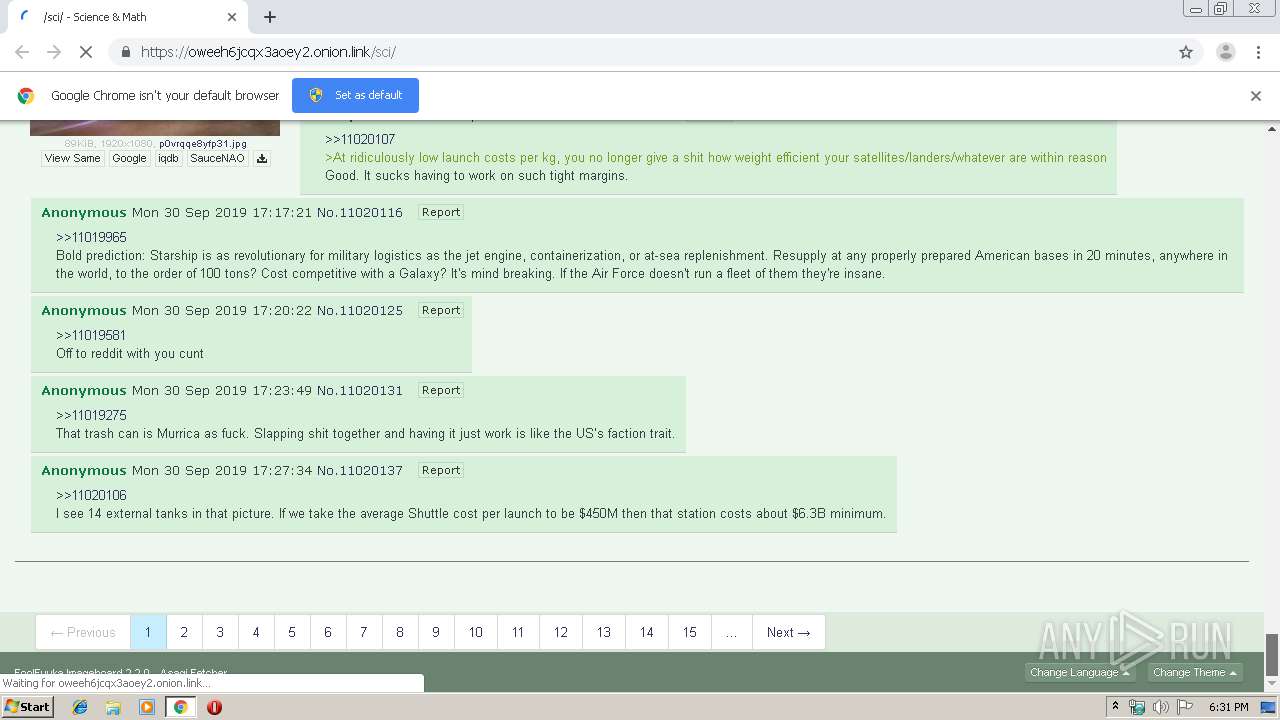Viewport: 1280px width, 720px height.
Task: Click the vertical page scrollbar thumb
Action: [1272, 655]
